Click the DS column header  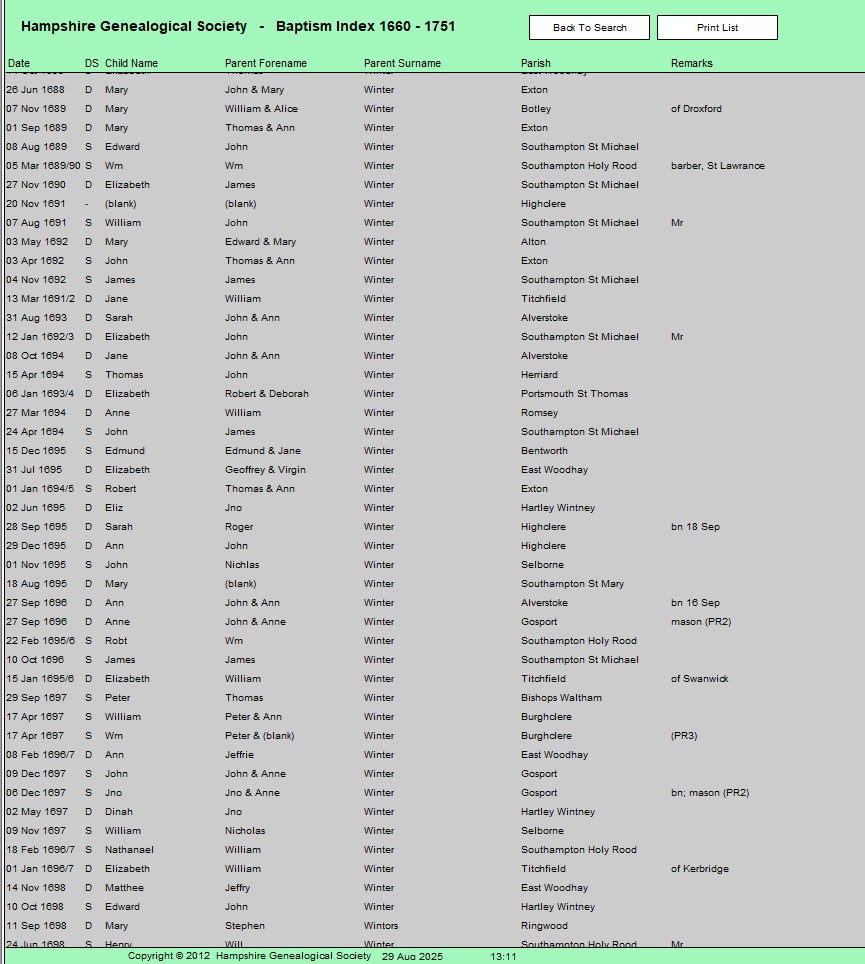[91, 63]
